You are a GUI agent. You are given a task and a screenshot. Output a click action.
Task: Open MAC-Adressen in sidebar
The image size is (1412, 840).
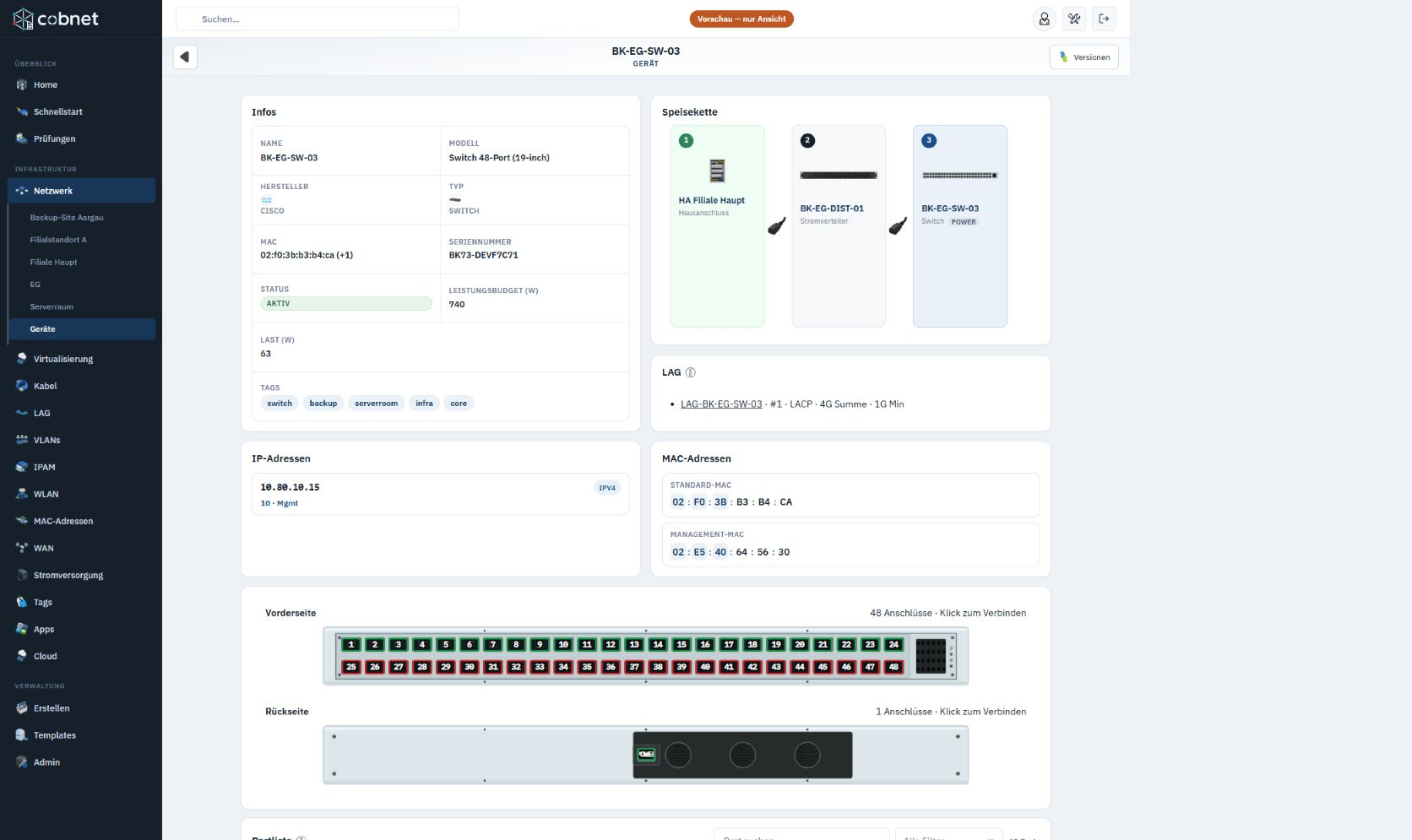coord(81,521)
